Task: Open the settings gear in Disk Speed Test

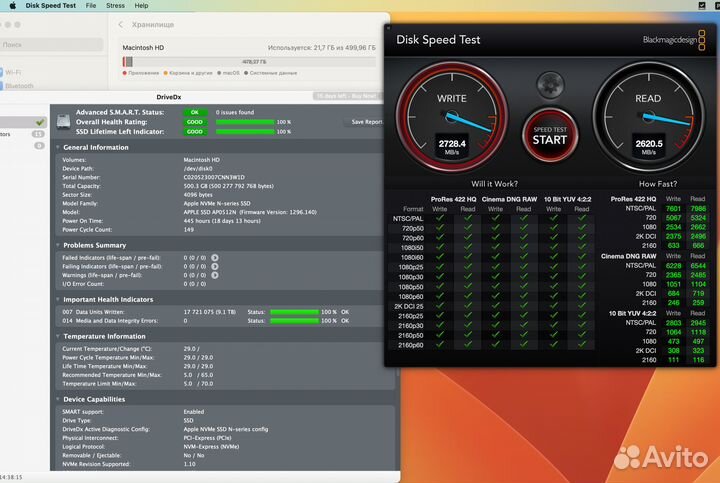Action: tap(550, 85)
